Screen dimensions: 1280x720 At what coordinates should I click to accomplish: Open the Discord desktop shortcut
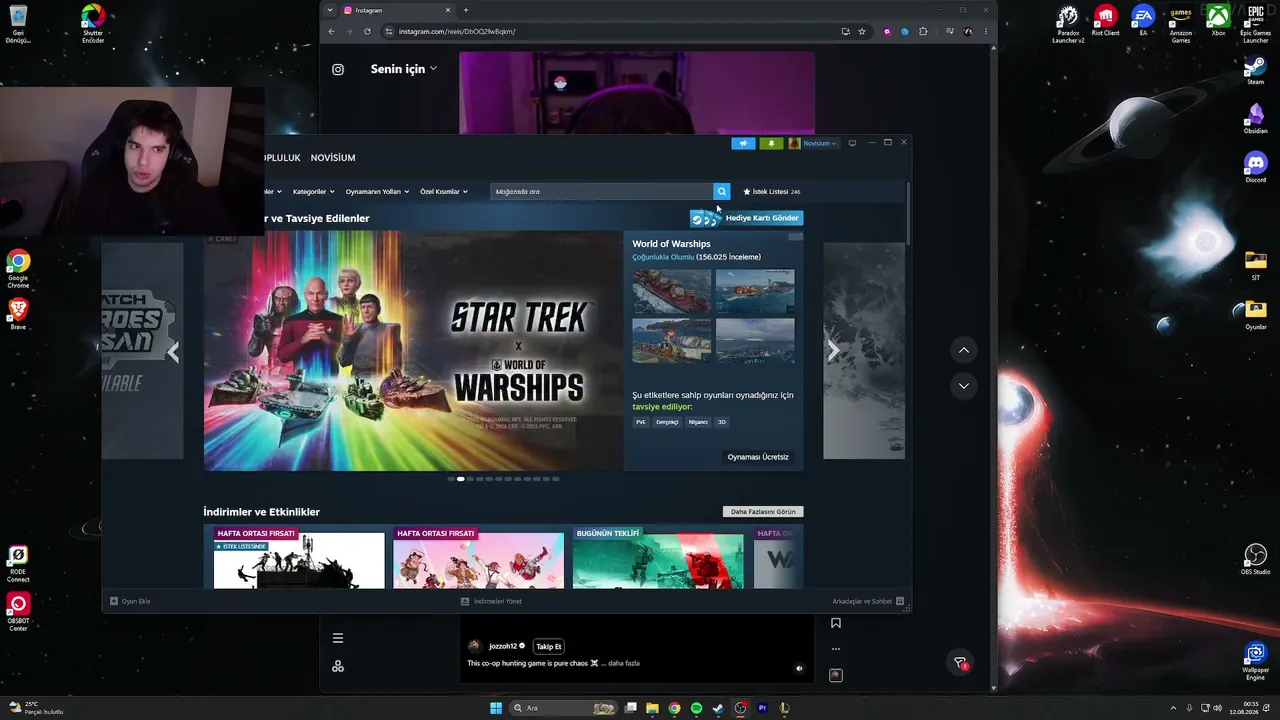pyautogui.click(x=1255, y=165)
